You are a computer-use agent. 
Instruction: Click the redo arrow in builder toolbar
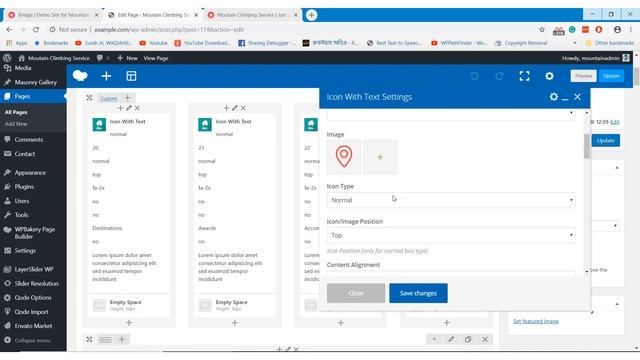(499, 76)
